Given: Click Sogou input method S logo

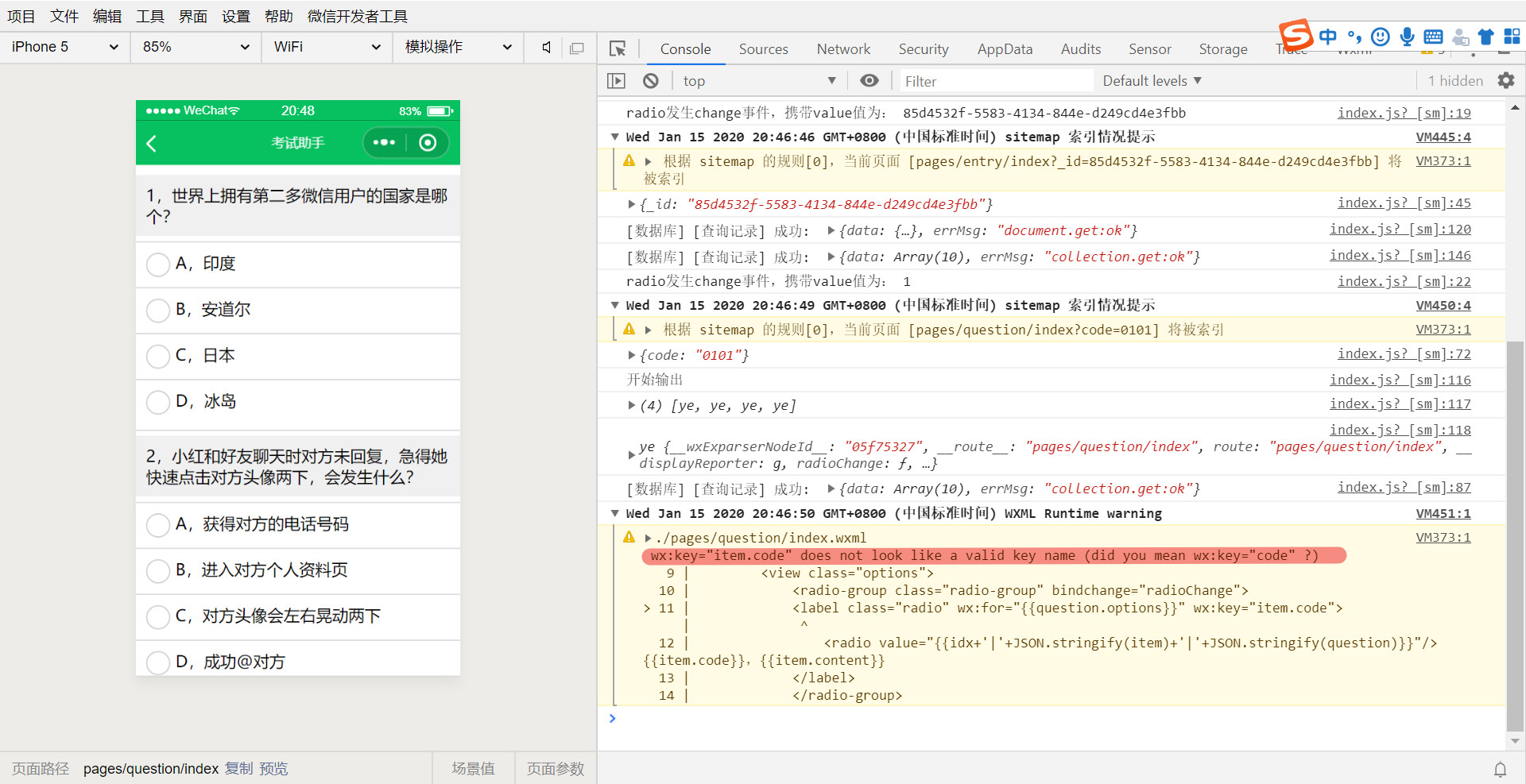Looking at the screenshot, I should pyautogui.click(x=1296, y=34).
